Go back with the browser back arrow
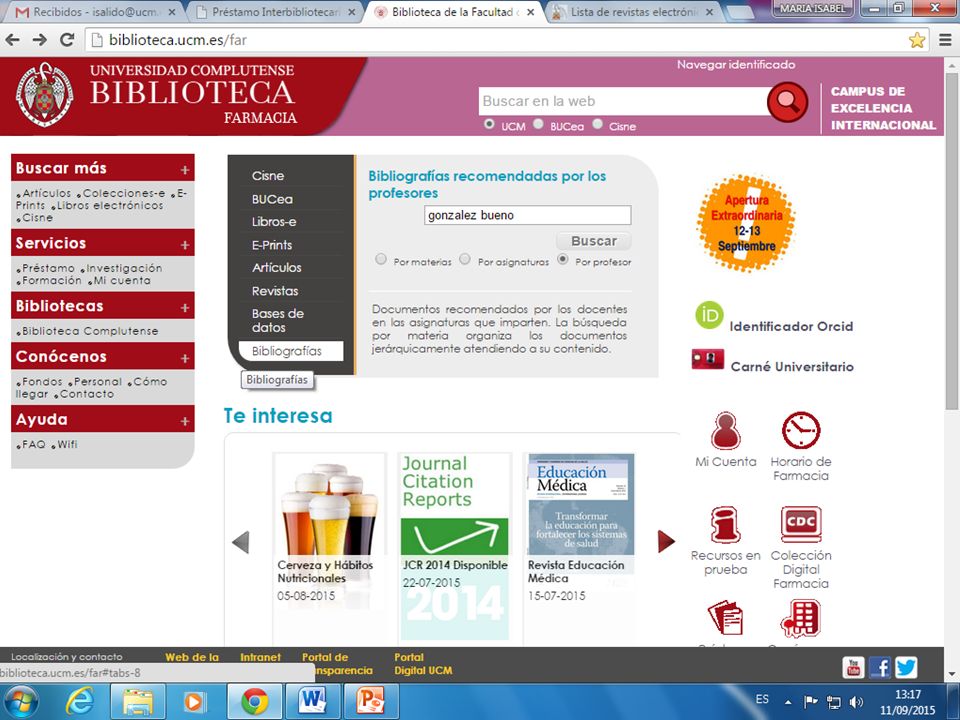 point(13,40)
